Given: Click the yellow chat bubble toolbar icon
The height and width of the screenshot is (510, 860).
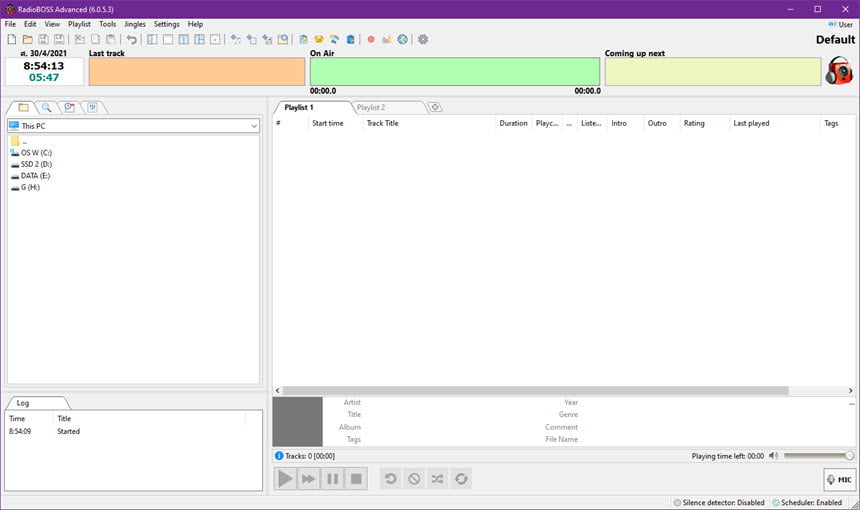Looking at the screenshot, I should 319,39.
